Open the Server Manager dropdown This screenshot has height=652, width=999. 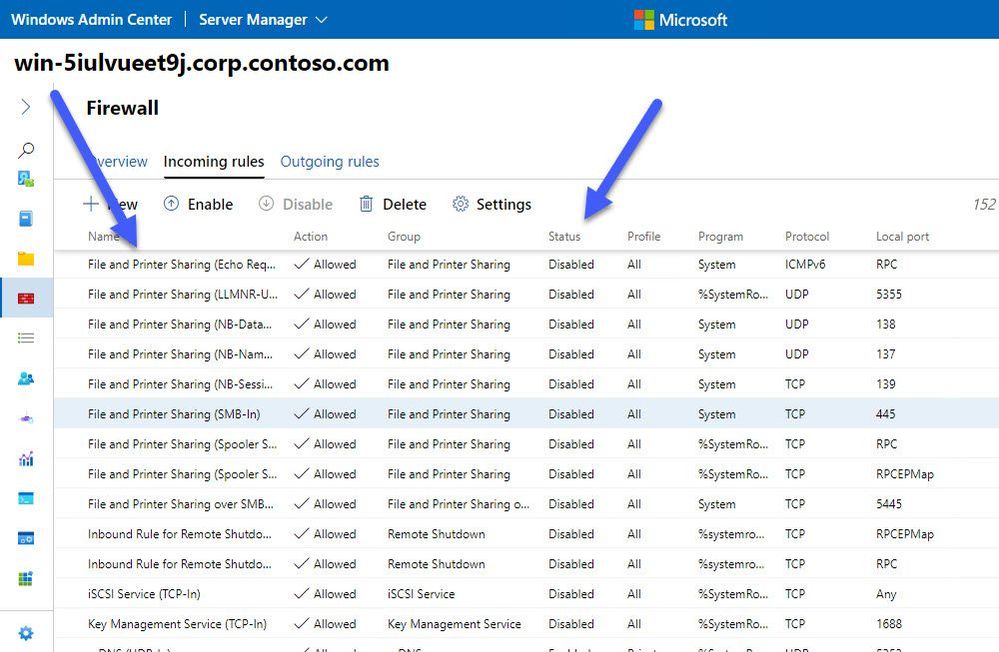point(263,20)
